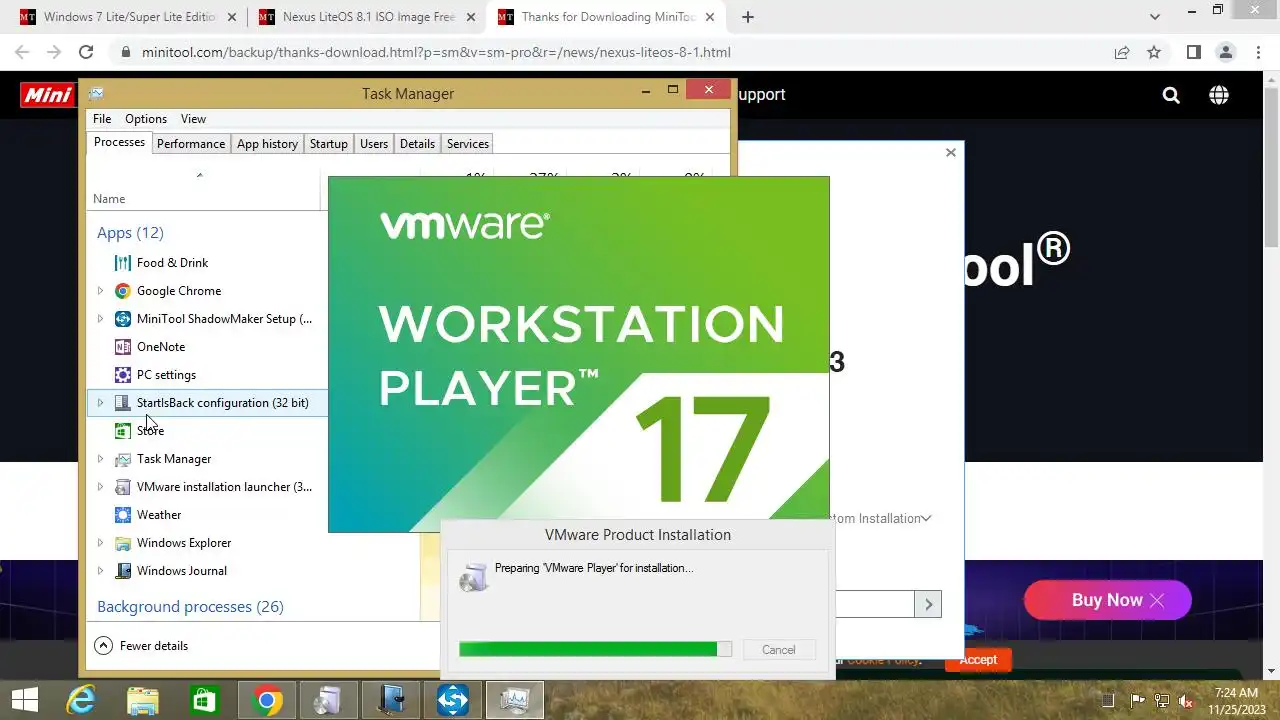Click the Task Manager taskbar icon
The image size is (1280, 720).
tap(514, 700)
